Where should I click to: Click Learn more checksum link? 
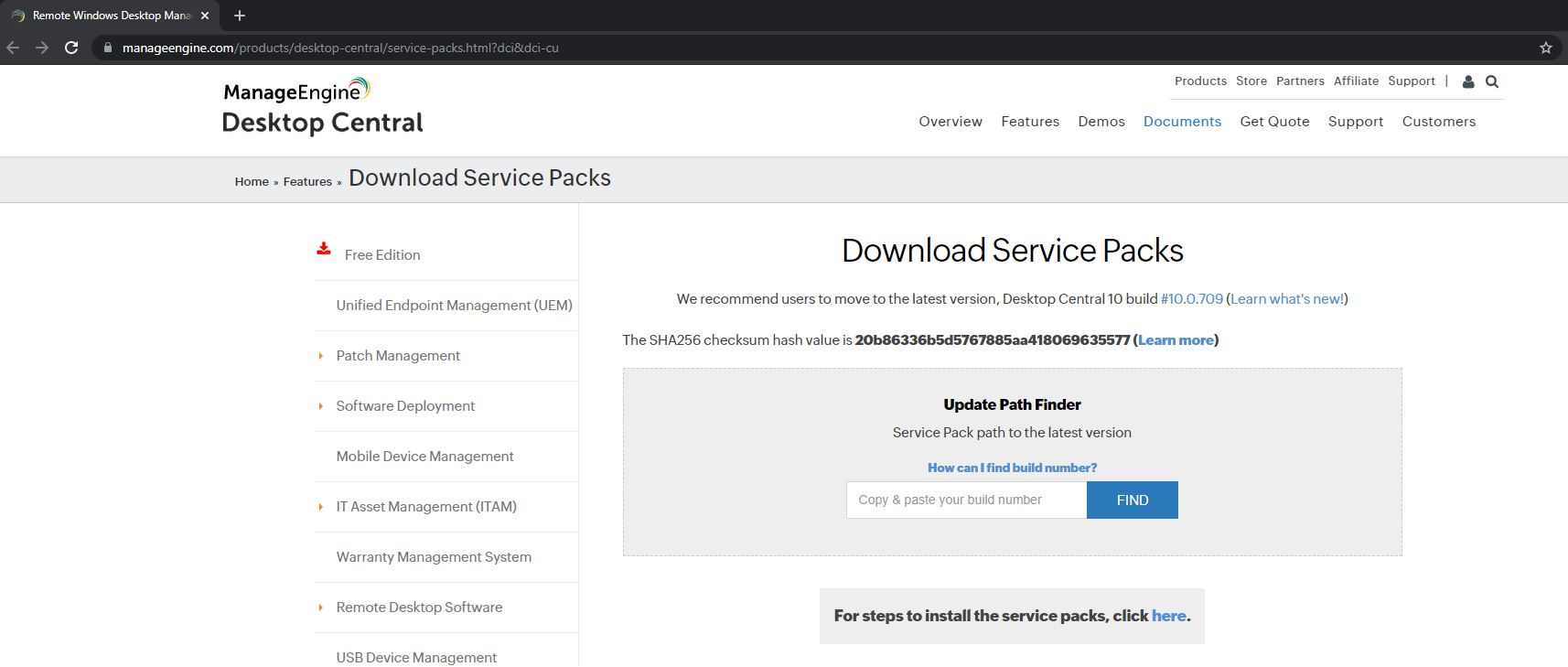1176,340
